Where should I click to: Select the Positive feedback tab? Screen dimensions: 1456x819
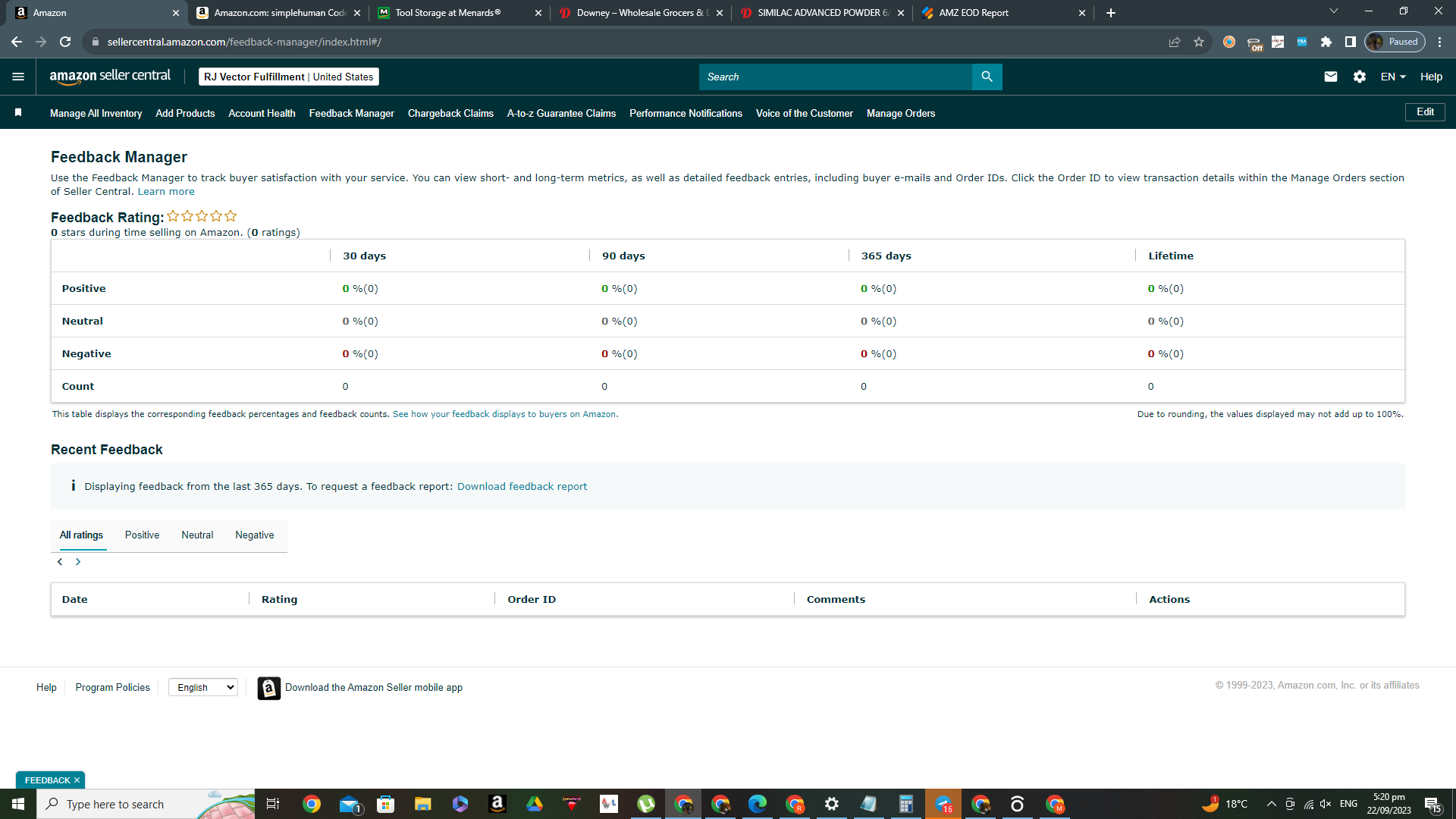[142, 535]
